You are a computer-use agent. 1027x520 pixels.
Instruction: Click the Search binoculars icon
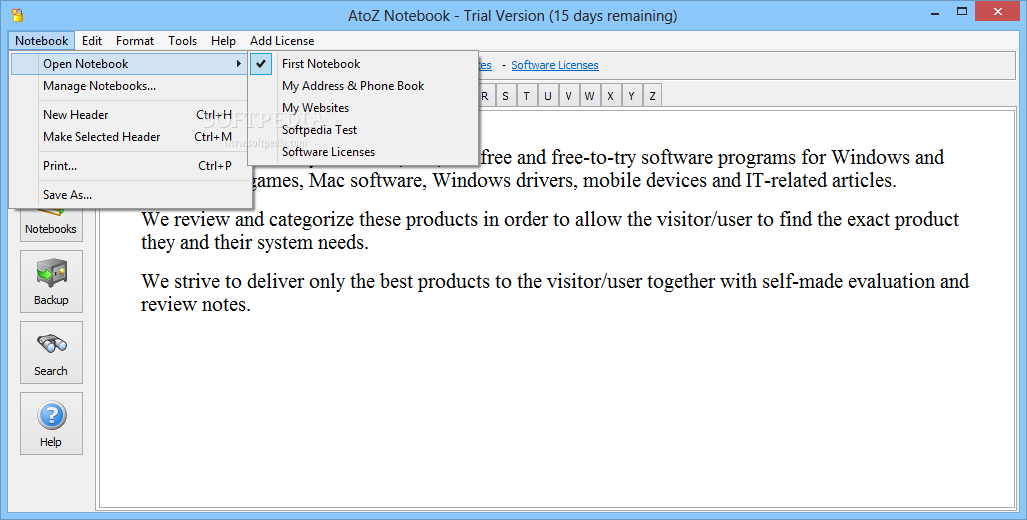tap(51, 344)
